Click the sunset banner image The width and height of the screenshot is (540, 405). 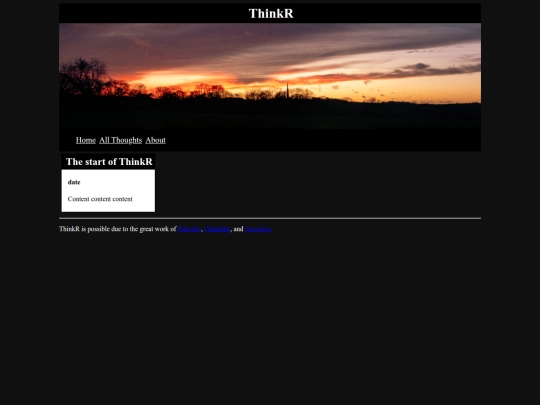click(270, 76)
